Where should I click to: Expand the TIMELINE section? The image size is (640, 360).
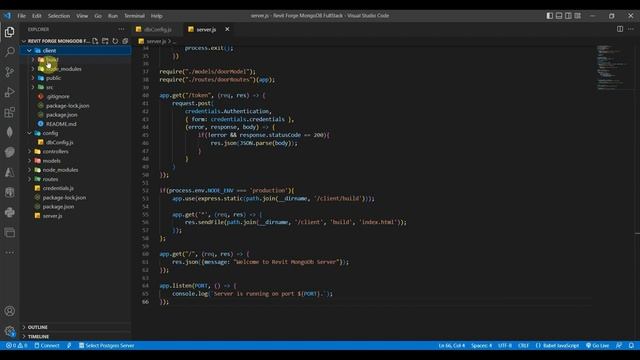[x=76, y=336]
